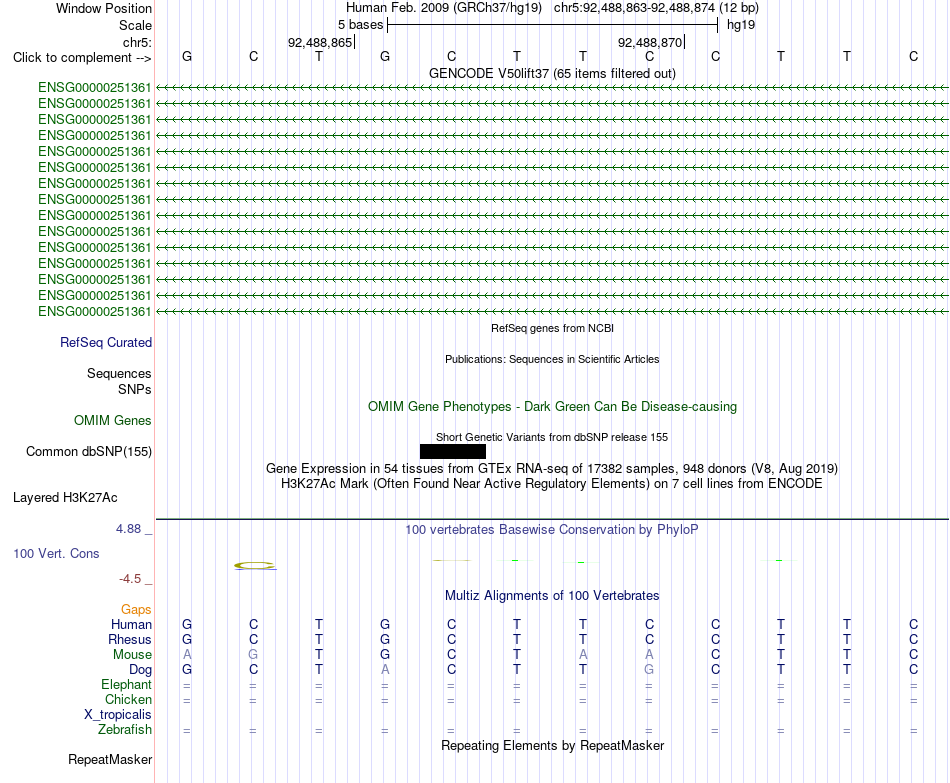
Task: Select the Human species label
Action: pyautogui.click(x=131, y=625)
